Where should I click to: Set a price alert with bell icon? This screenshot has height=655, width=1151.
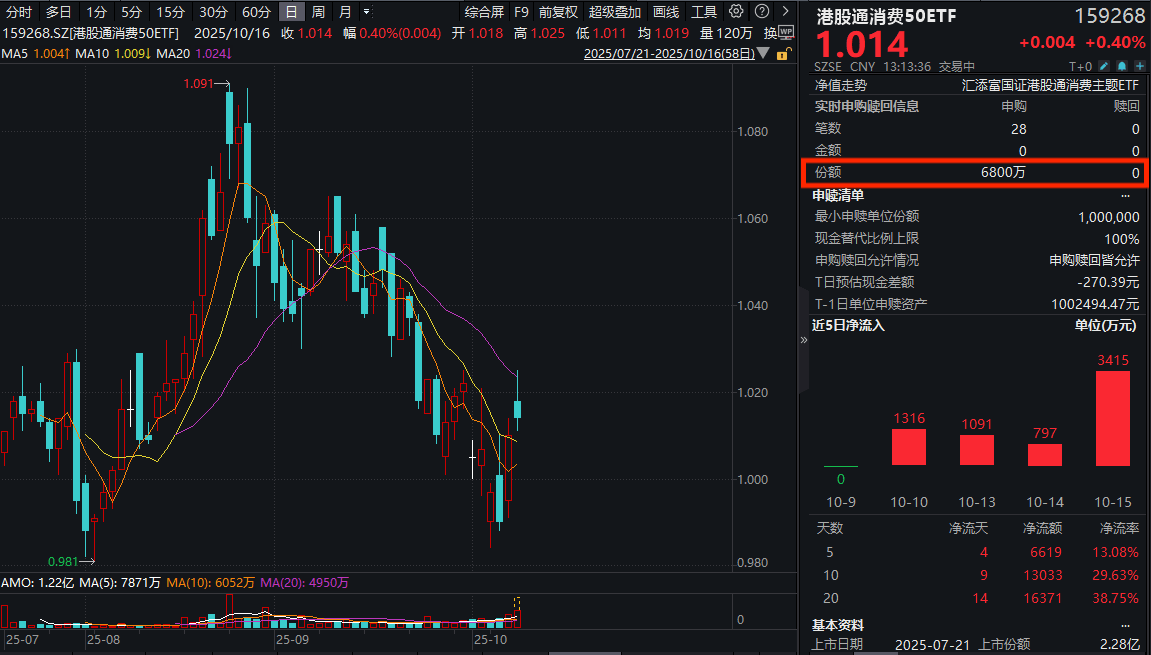[1120, 67]
